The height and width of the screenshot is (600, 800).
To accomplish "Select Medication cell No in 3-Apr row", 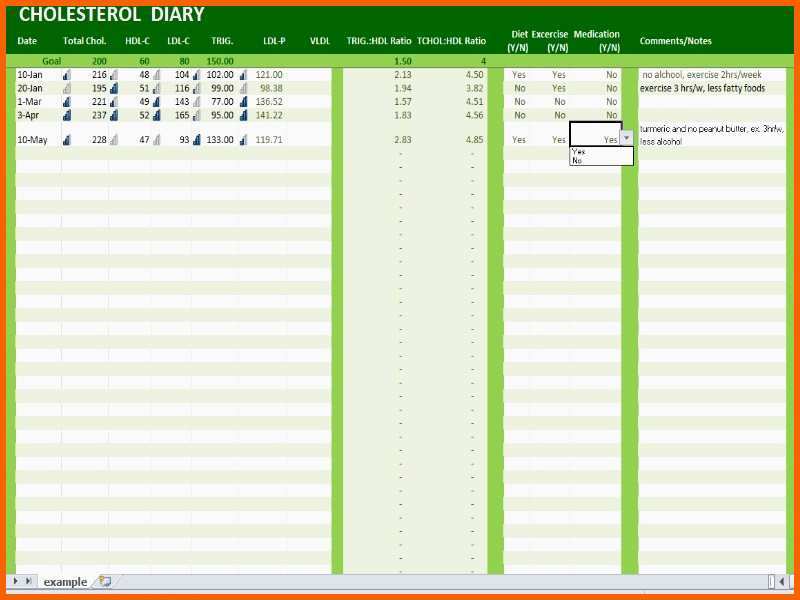I will [x=612, y=115].
